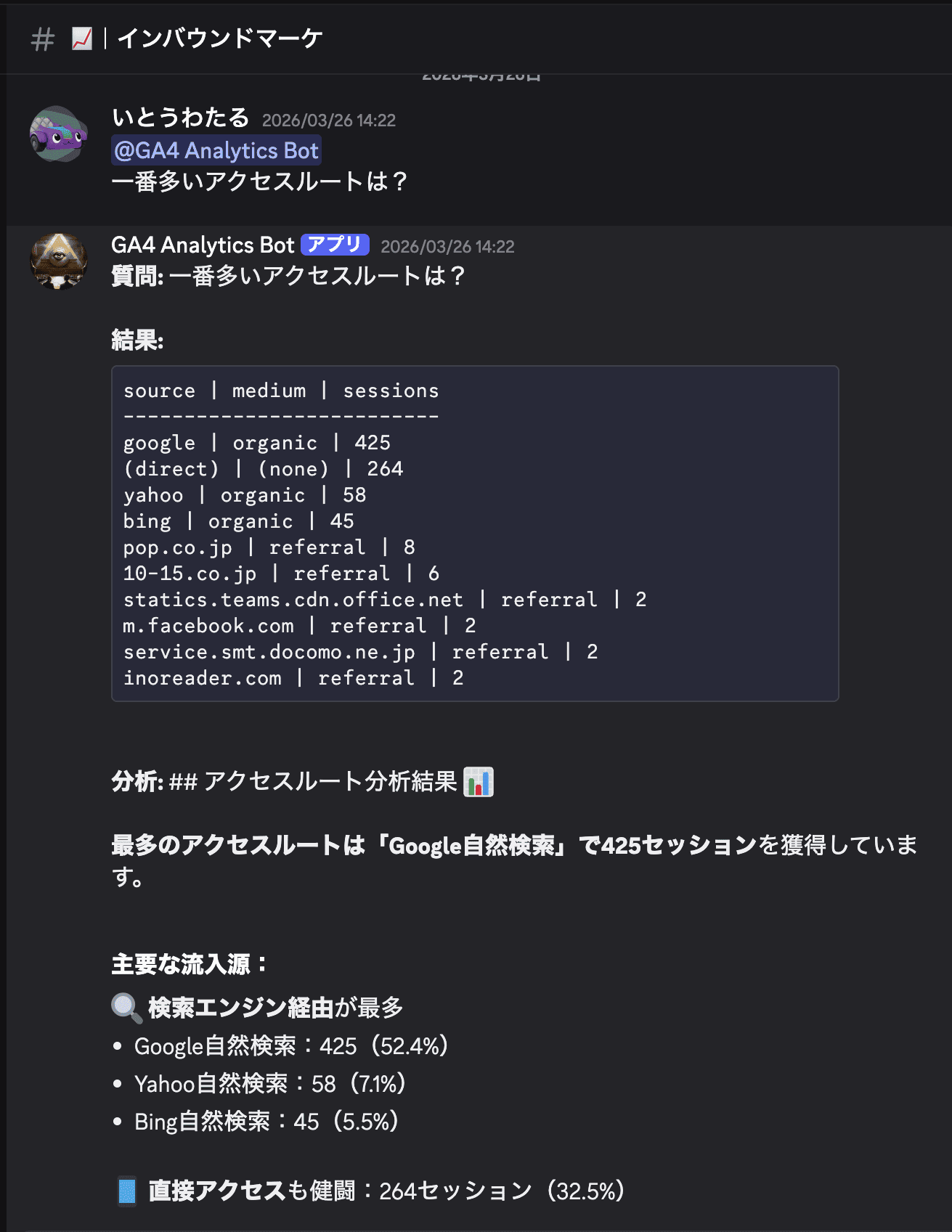Click the blue book emoji near 直接アクセス
This screenshot has height=1232, width=952.
click(x=127, y=1191)
